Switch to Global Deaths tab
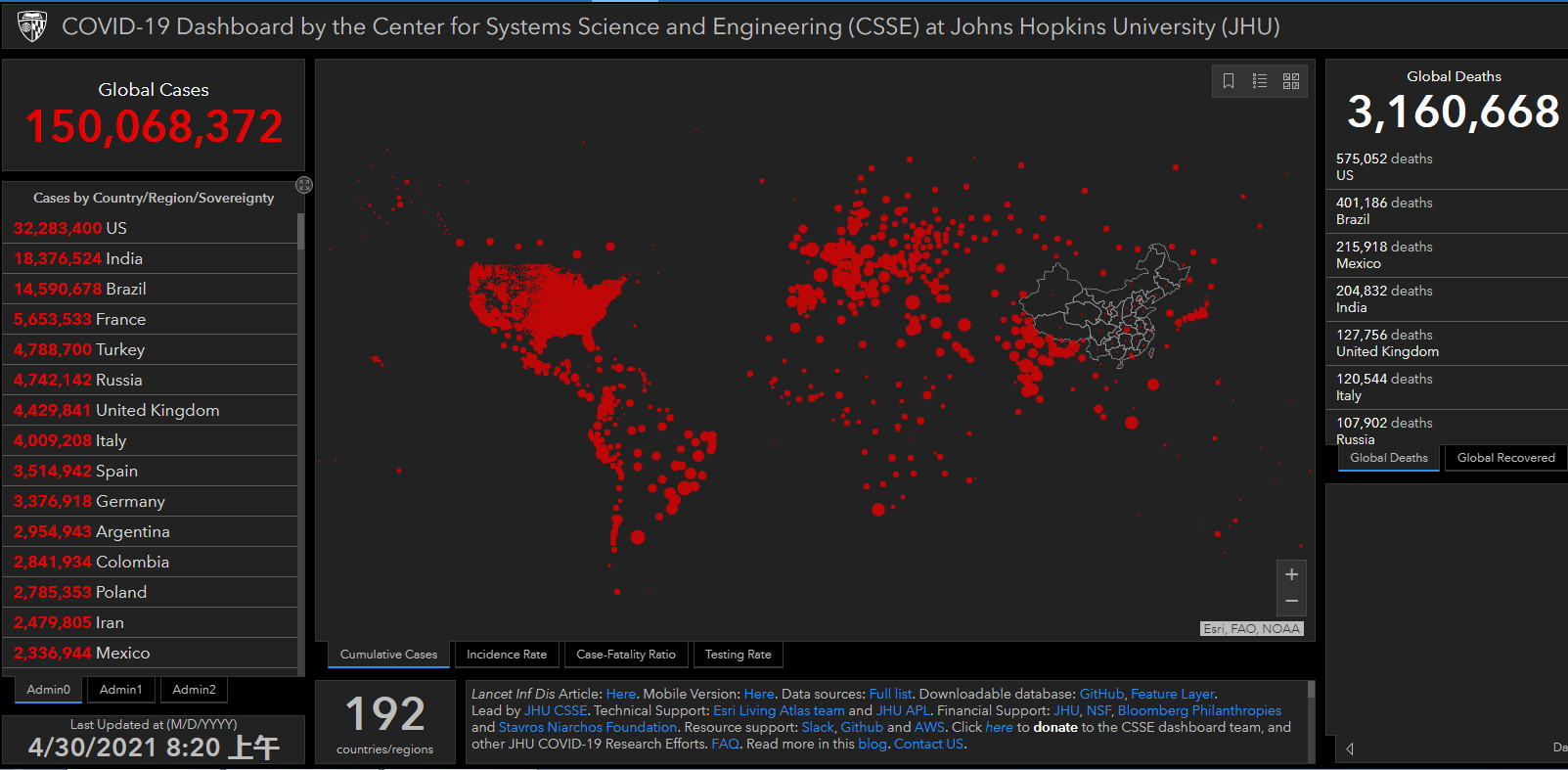This screenshot has width=1568, height=770. click(x=1389, y=458)
